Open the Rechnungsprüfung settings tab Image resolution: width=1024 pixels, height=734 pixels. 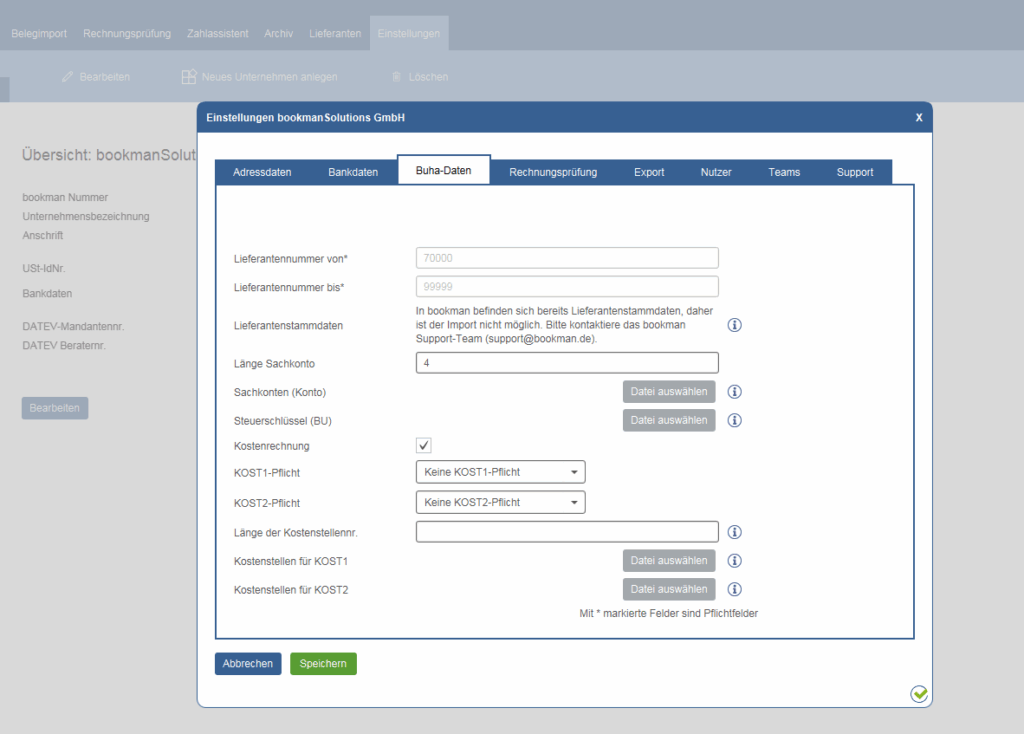[553, 172]
